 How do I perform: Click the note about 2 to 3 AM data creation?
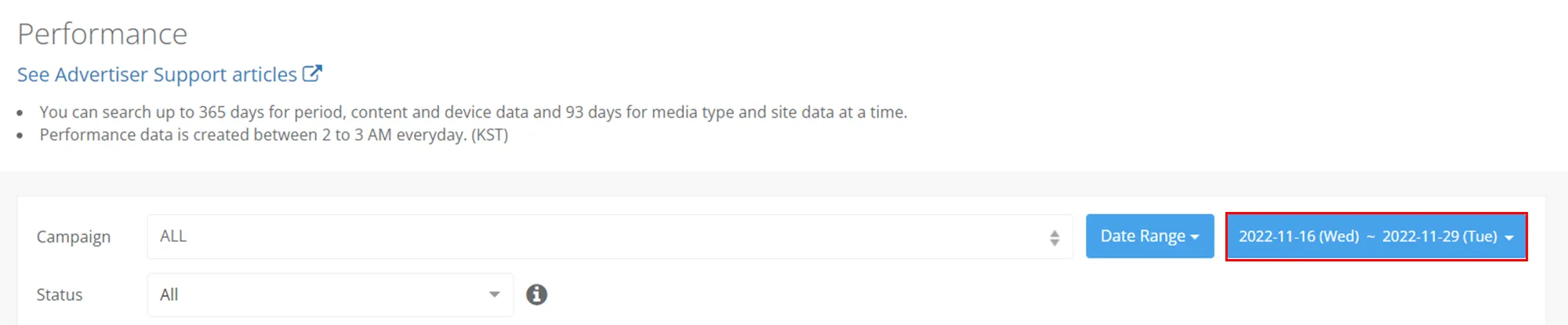(x=274, y=135)
